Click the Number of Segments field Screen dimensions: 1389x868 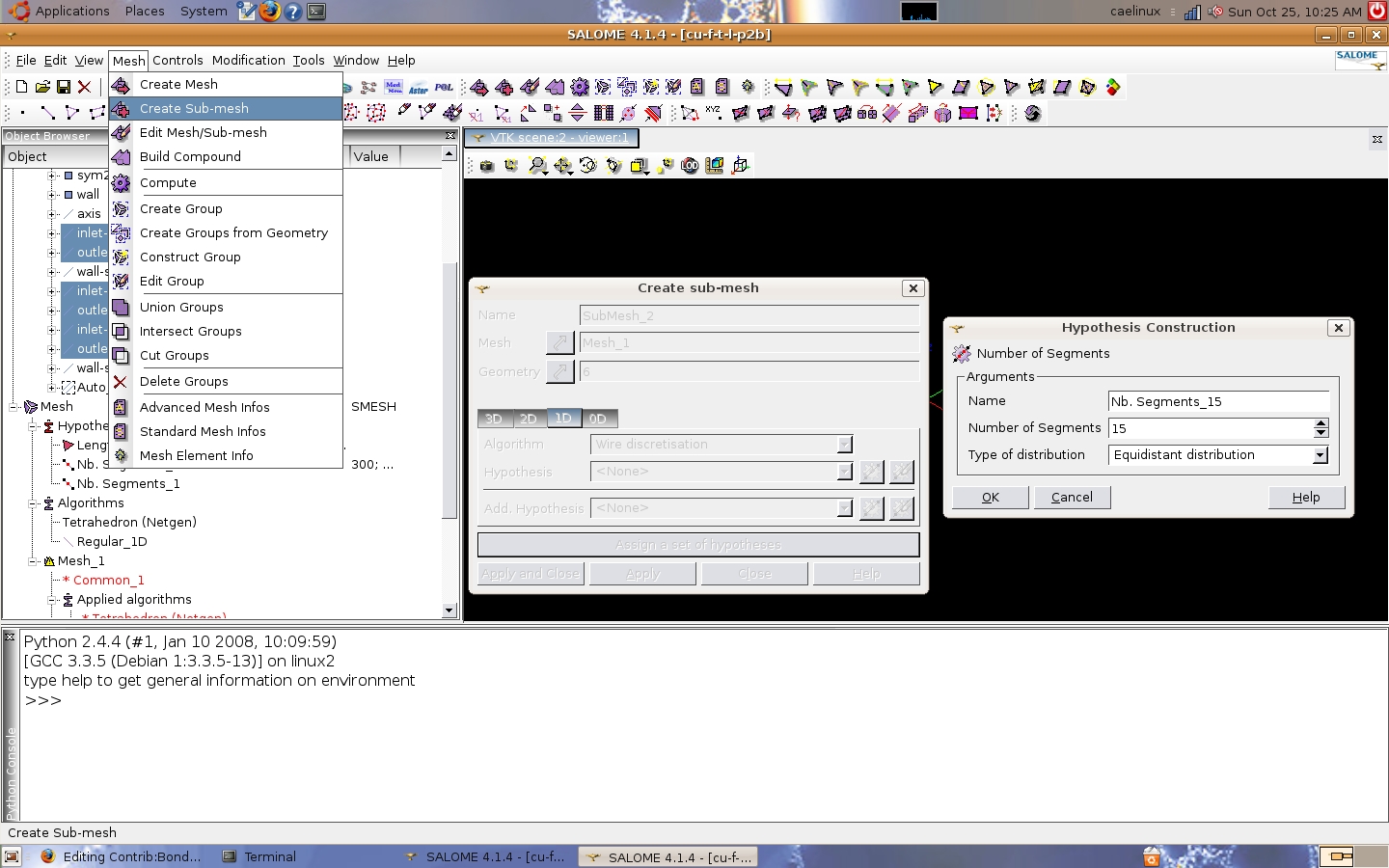(x=1211, y=428)
